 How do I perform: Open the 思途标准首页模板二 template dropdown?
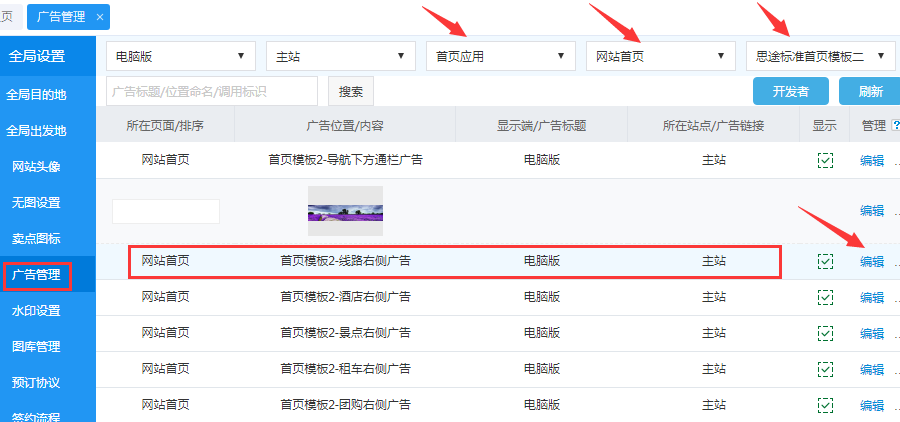coord(820,56)
